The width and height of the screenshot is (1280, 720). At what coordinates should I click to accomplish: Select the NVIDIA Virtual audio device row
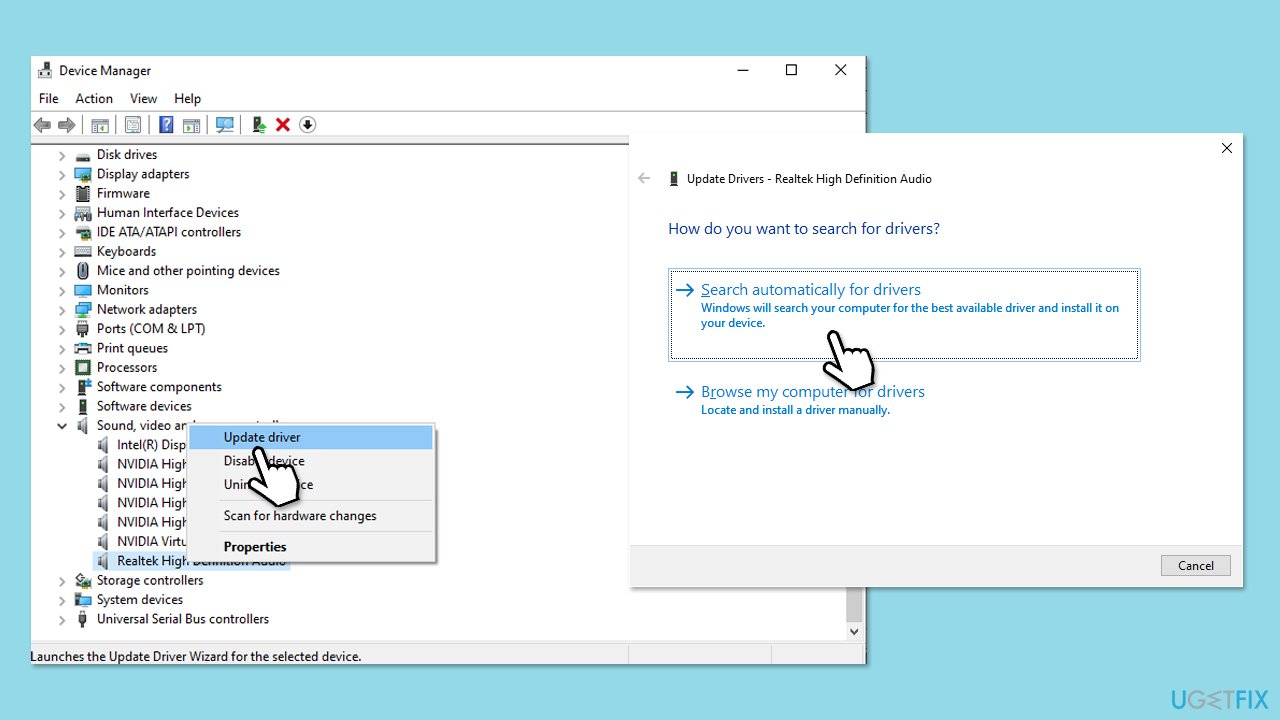point(152,541)
